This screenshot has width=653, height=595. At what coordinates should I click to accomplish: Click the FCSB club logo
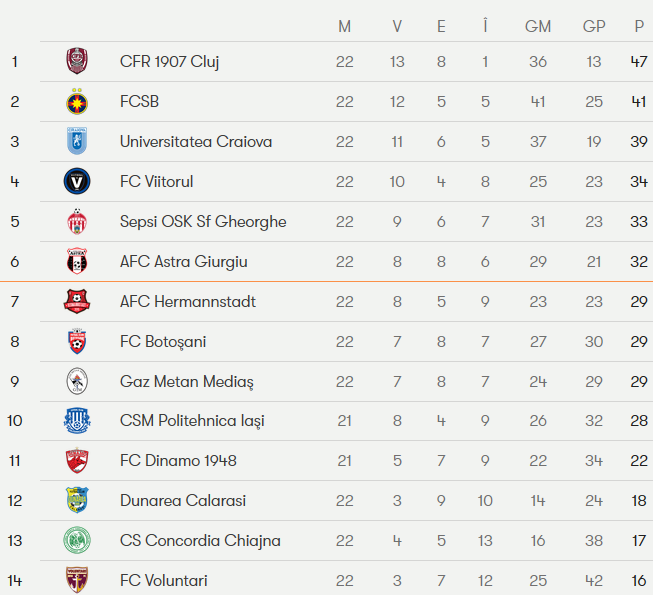pos(77,102)
